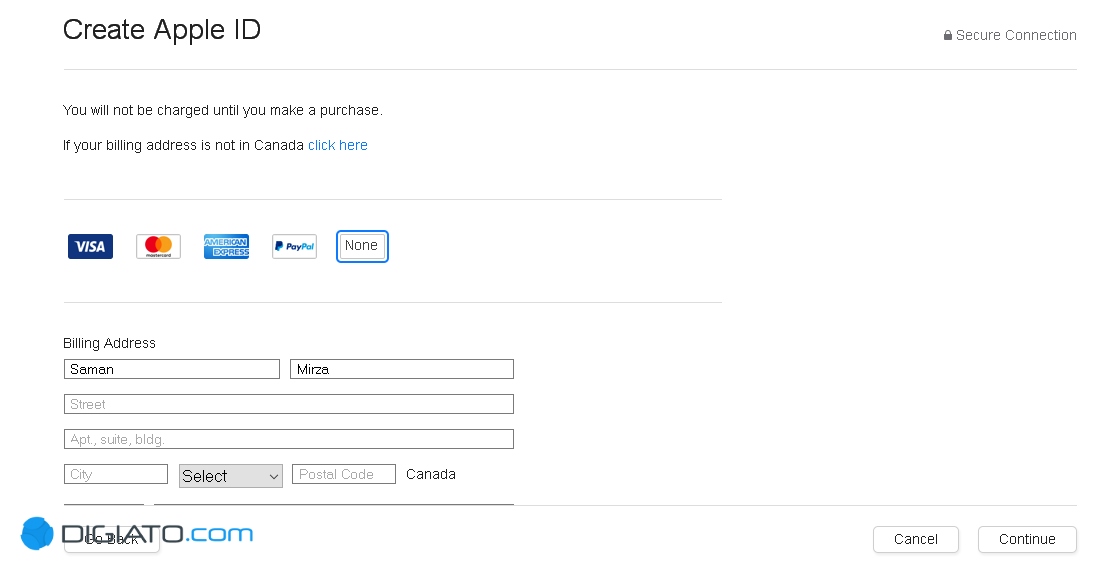1109x573 pixels.
Task: Select Visa as payment method
Action: click(90, 246)
